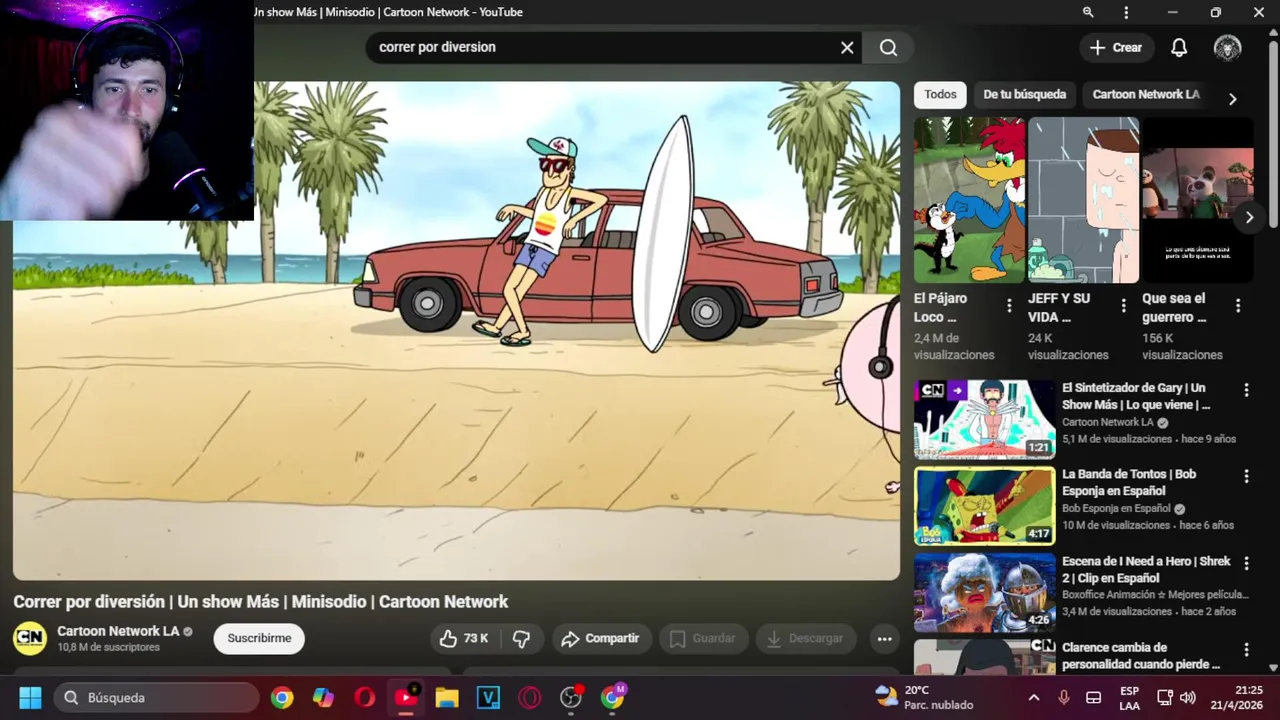
Task: Click the video player to pause playback
Action: click(456, 330)
